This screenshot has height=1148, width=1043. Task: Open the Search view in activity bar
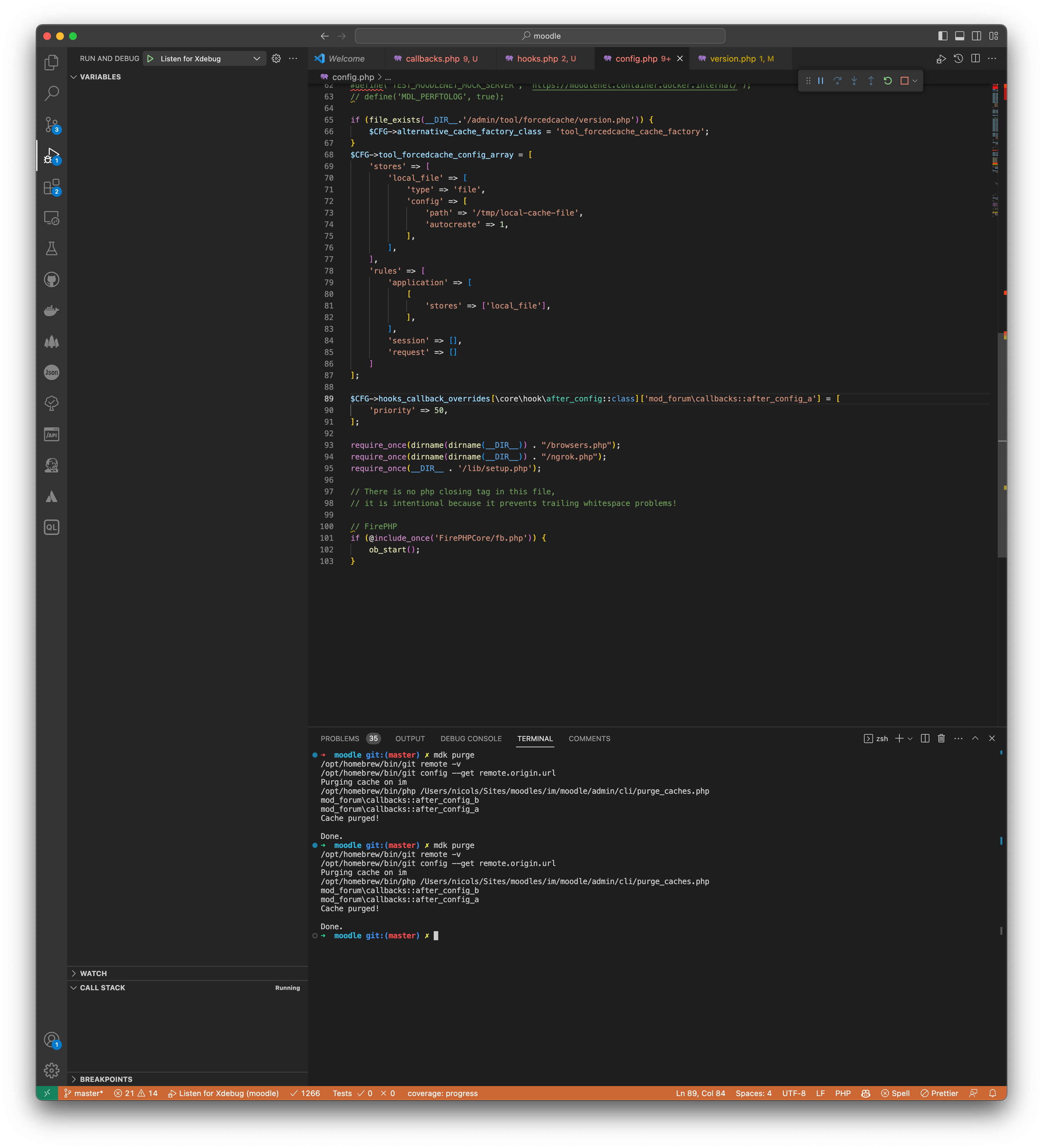[51, 93]
